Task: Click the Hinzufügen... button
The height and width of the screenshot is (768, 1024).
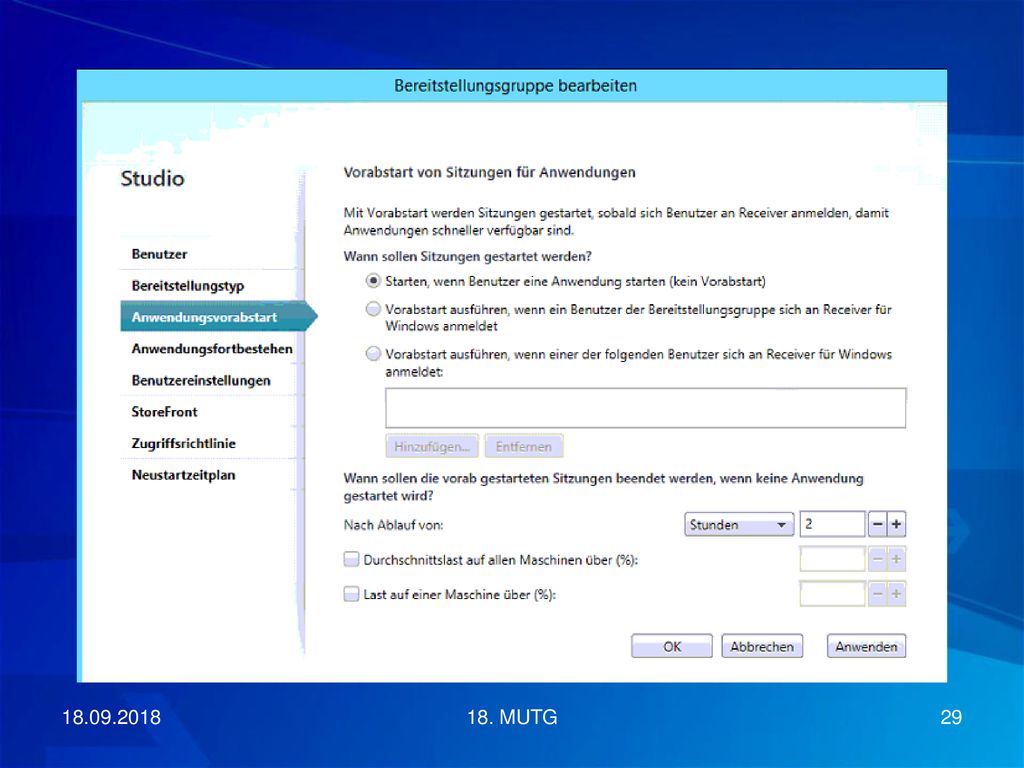Action: click(432, 447)
